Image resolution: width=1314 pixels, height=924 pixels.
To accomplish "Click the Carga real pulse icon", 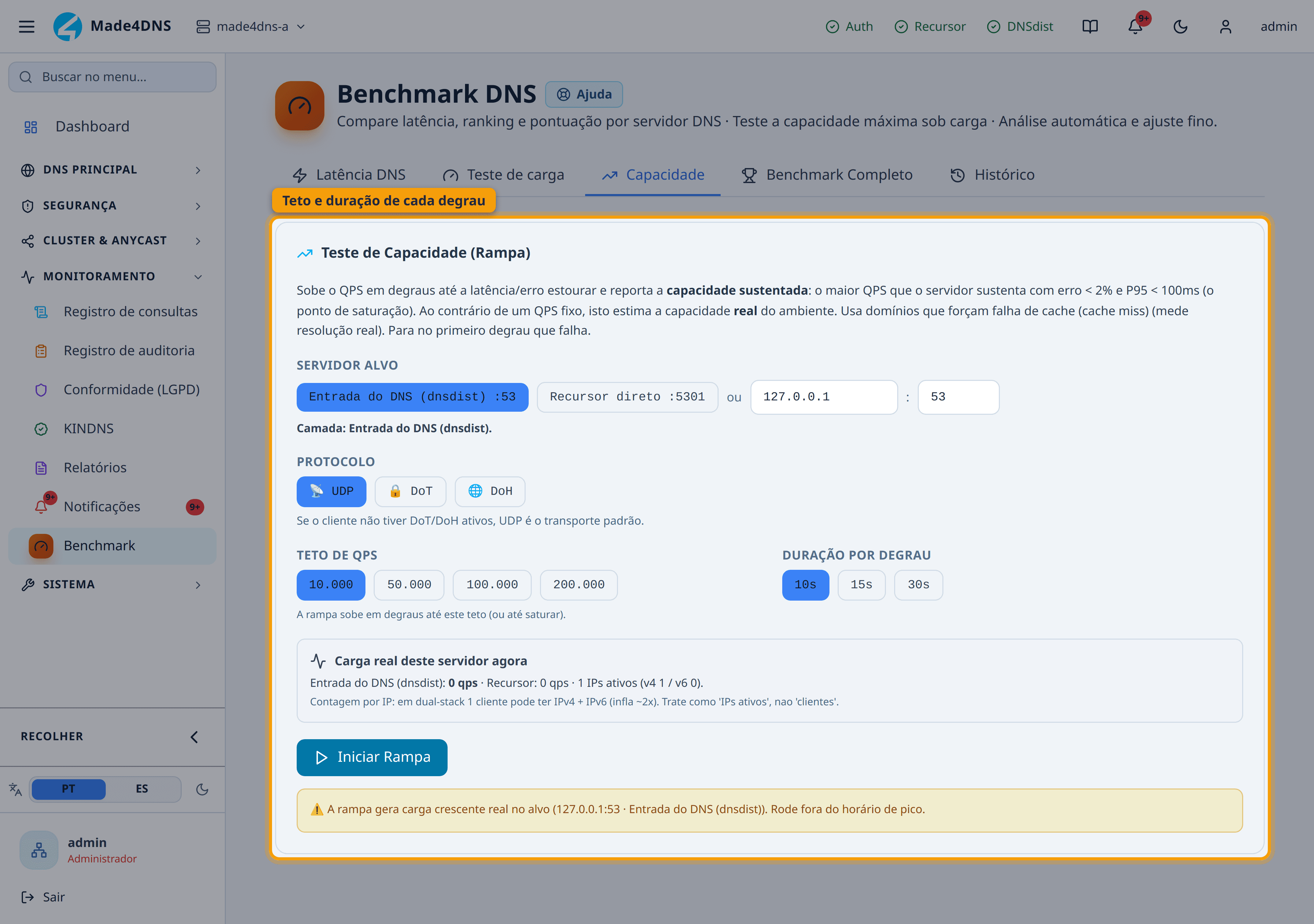I will (318, 661).
